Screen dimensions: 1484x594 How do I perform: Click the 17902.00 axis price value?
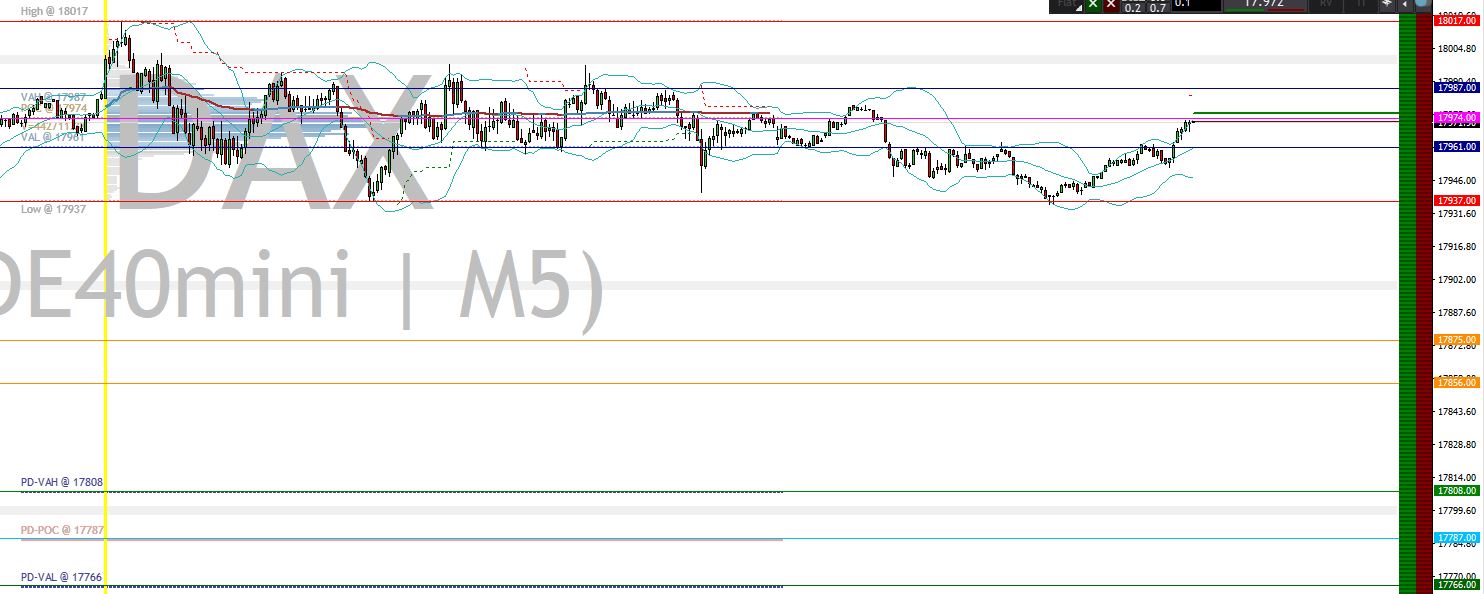pos(1456,280)
